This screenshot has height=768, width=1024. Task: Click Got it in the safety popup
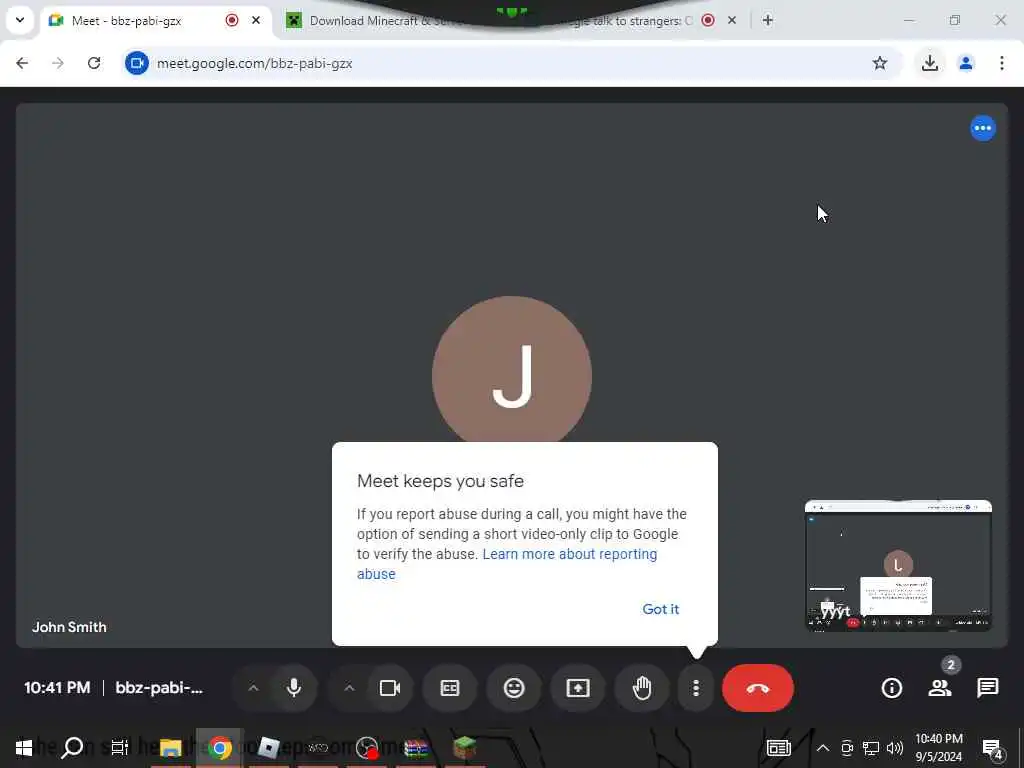coord(660,609)
